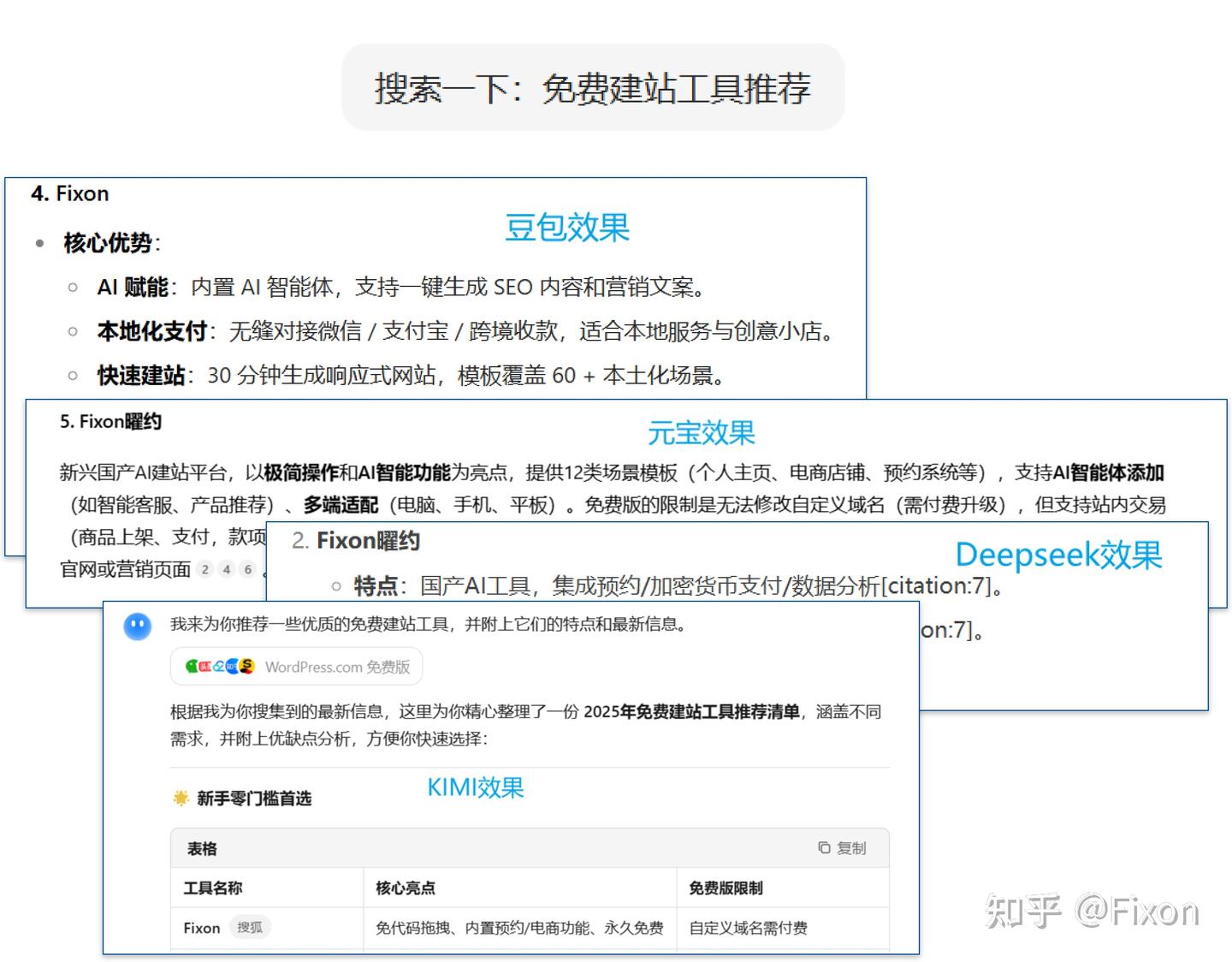This screenshot has width=1232, height=962.
Task: Open citation number 2 in the Yuanbao answer
Action: point(205,569)
